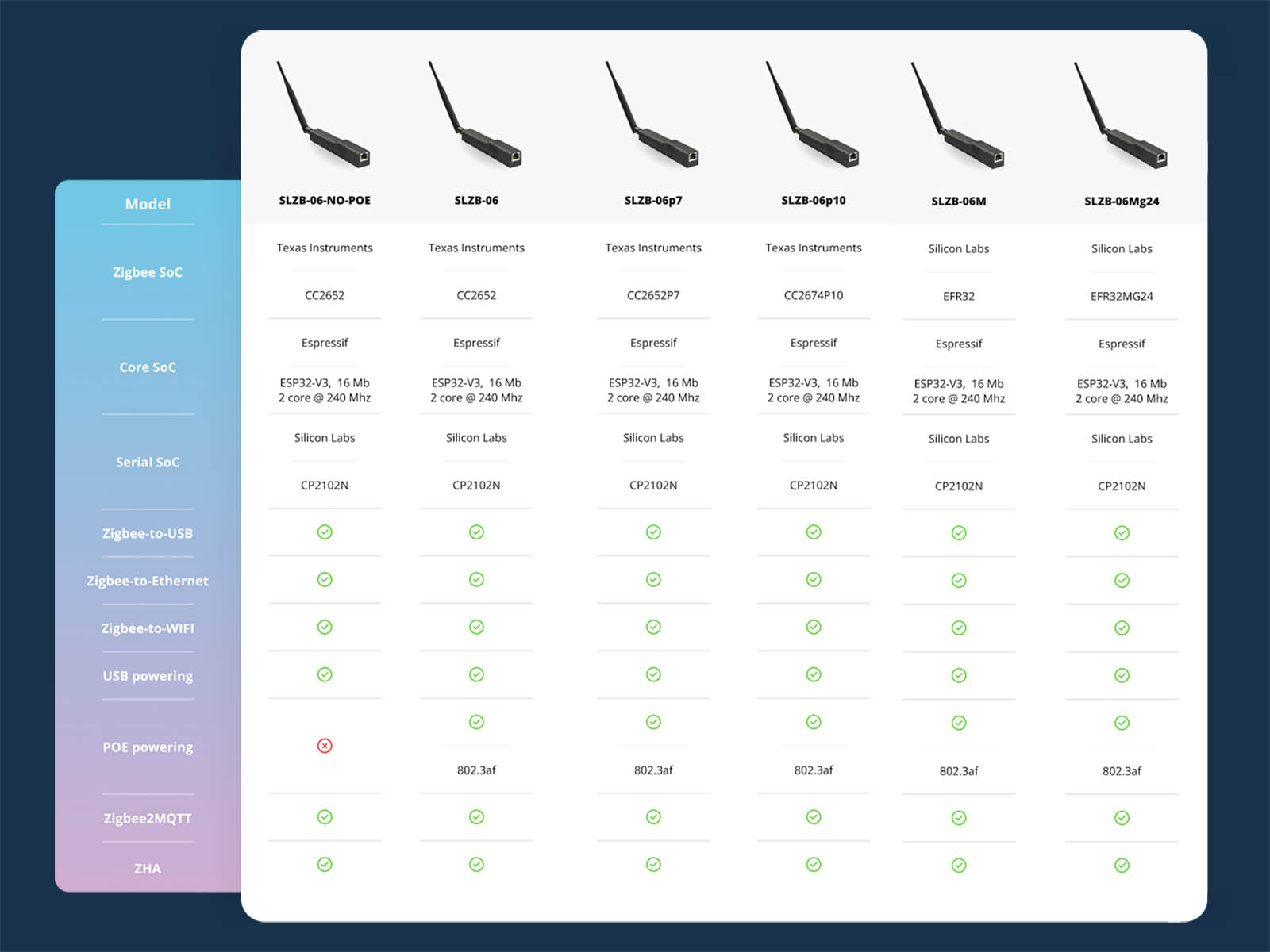Click POE powering checkmark for SLZB-06Mg24
Screen dimensions: 1270x952
point(1122,723)
